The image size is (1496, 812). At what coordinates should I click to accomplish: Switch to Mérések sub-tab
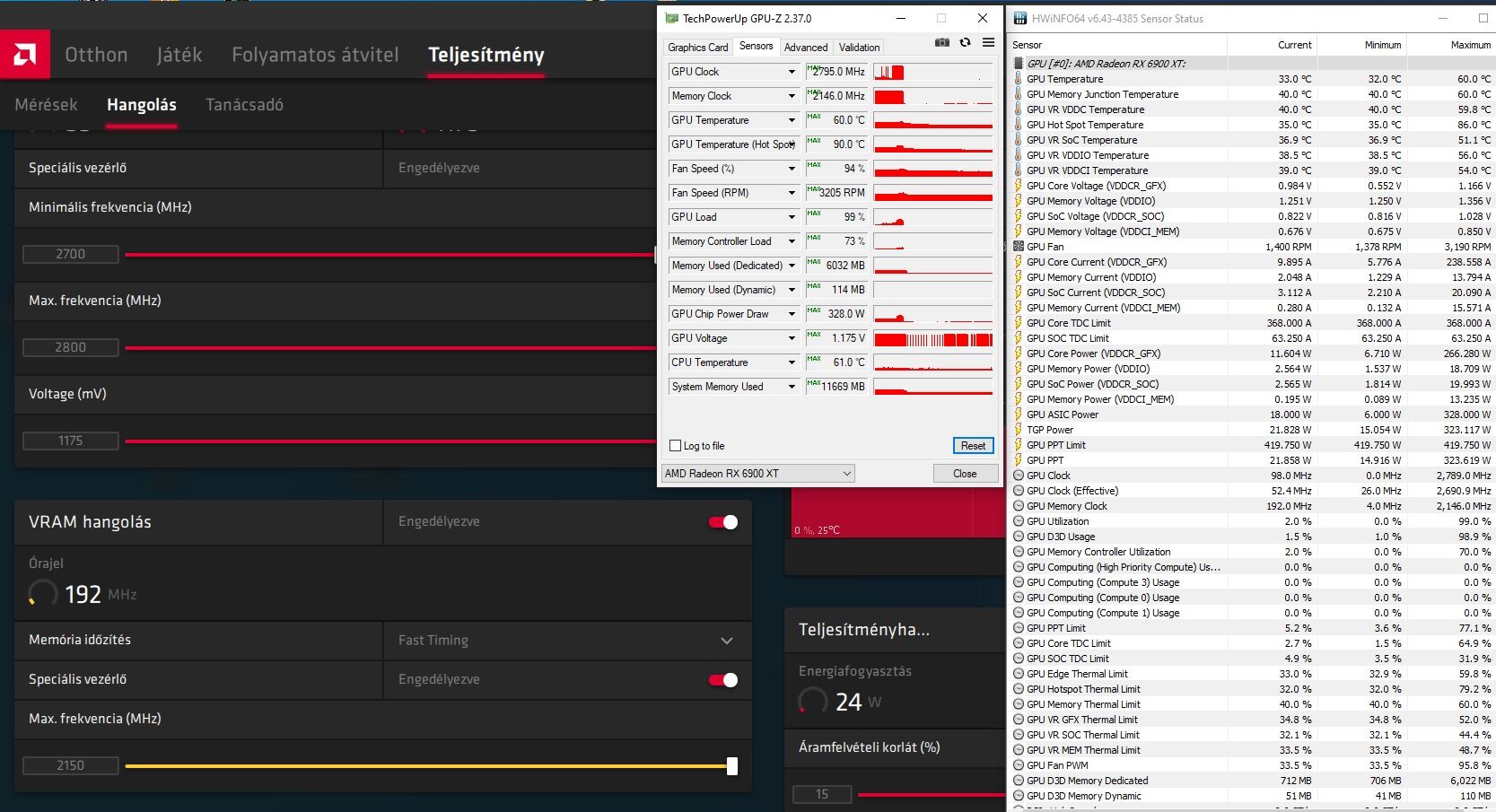tap(46, 105)
